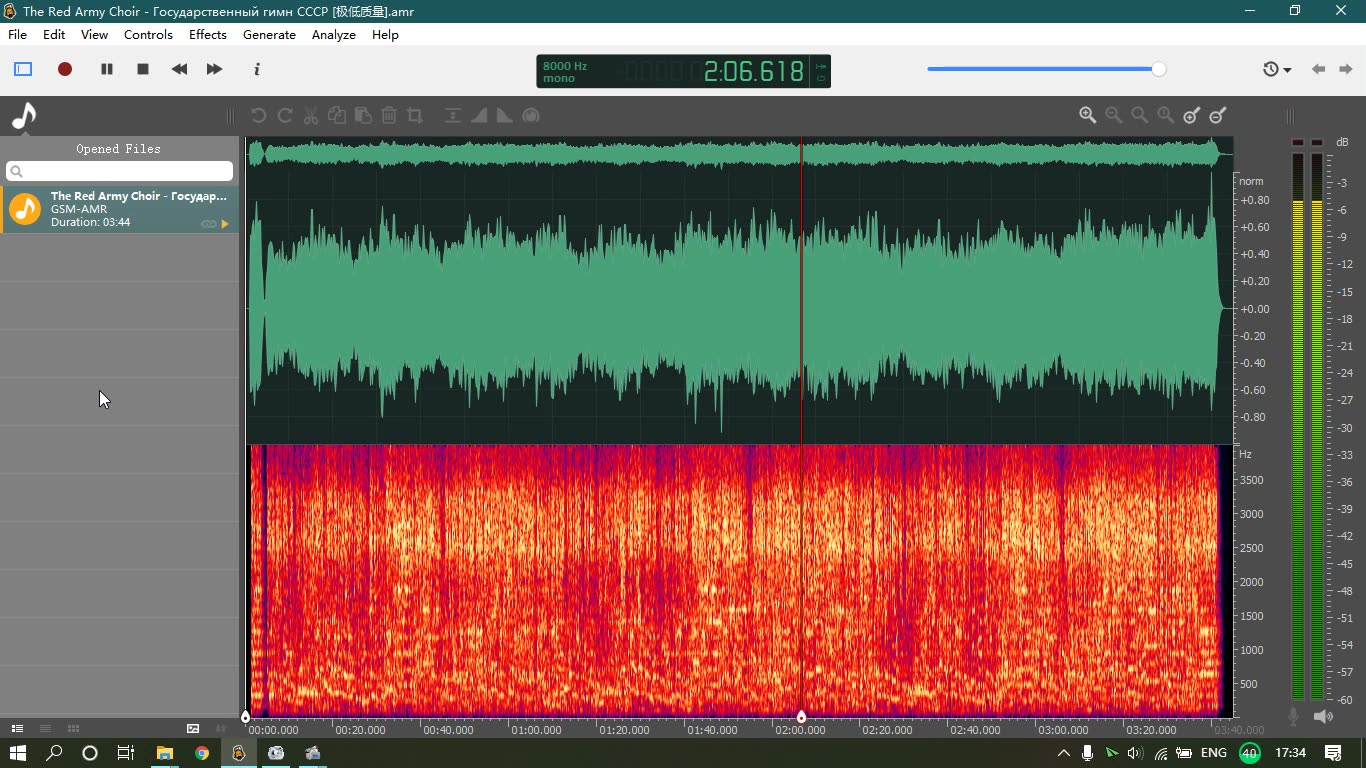Click the copy icon in edit toolbar
This screenshot has height=768, width=1366.
click(x=337, y=116)
